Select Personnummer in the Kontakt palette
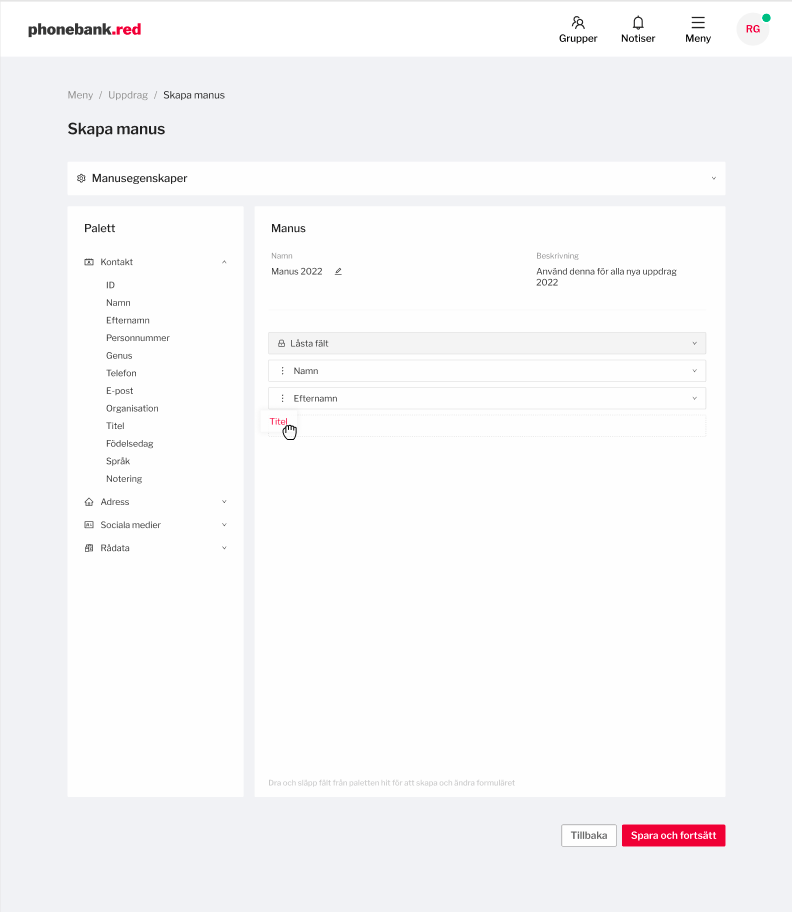 [138, 338]
